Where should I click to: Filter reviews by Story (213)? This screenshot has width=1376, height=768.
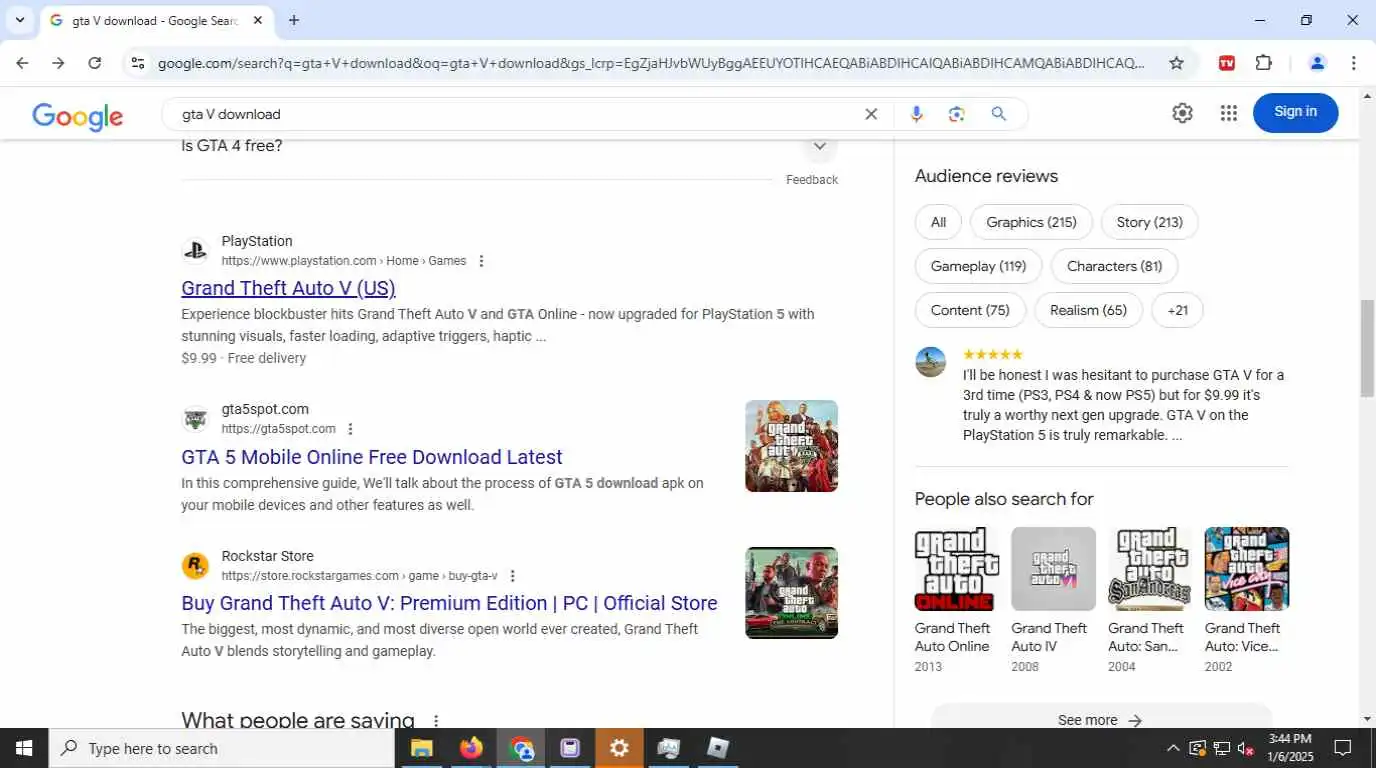click(x=1149, y=222)
